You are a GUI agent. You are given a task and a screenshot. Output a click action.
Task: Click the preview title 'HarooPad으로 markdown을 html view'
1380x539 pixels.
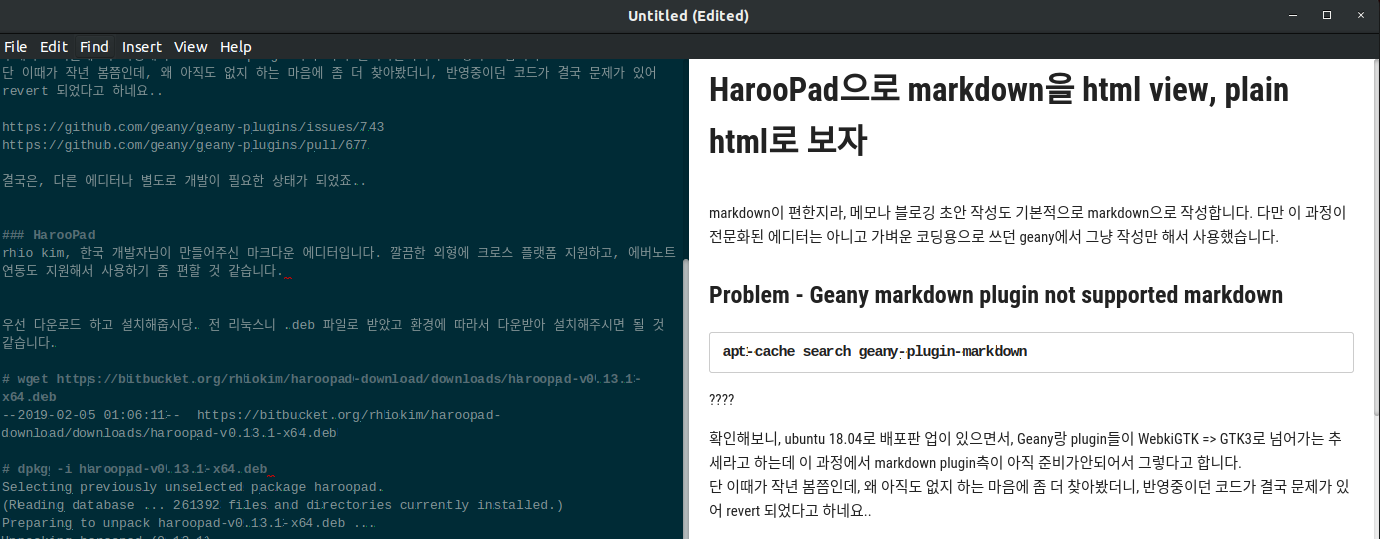point(999,115)
